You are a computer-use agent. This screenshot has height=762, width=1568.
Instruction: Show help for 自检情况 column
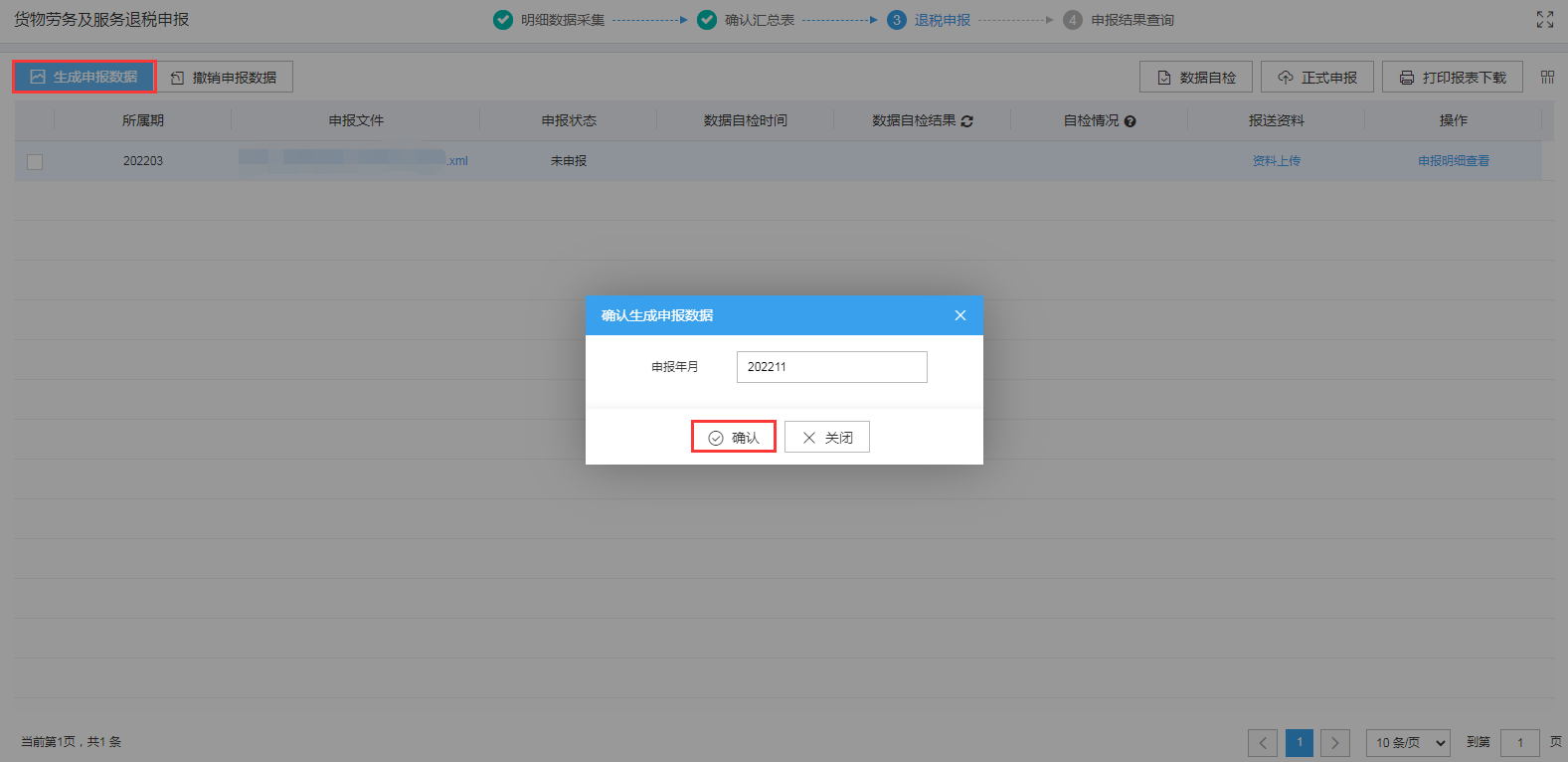1130,121
